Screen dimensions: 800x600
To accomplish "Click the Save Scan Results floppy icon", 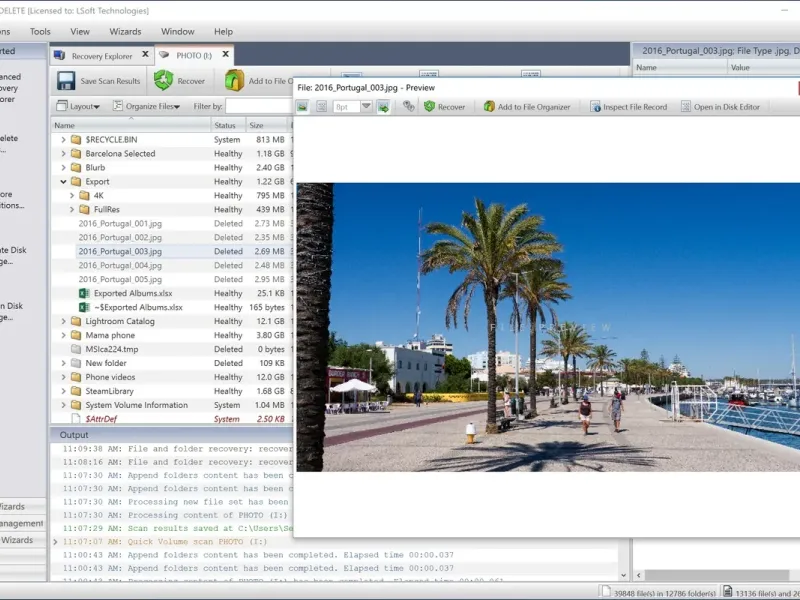I will click(x=67, y=81).
